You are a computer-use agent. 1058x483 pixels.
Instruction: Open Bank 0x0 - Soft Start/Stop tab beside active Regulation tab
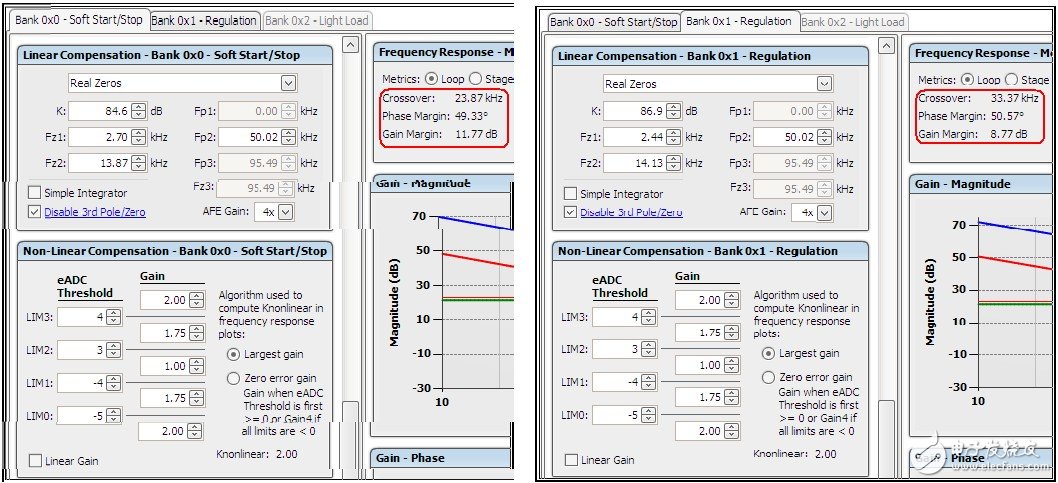[x=613, y=21]
